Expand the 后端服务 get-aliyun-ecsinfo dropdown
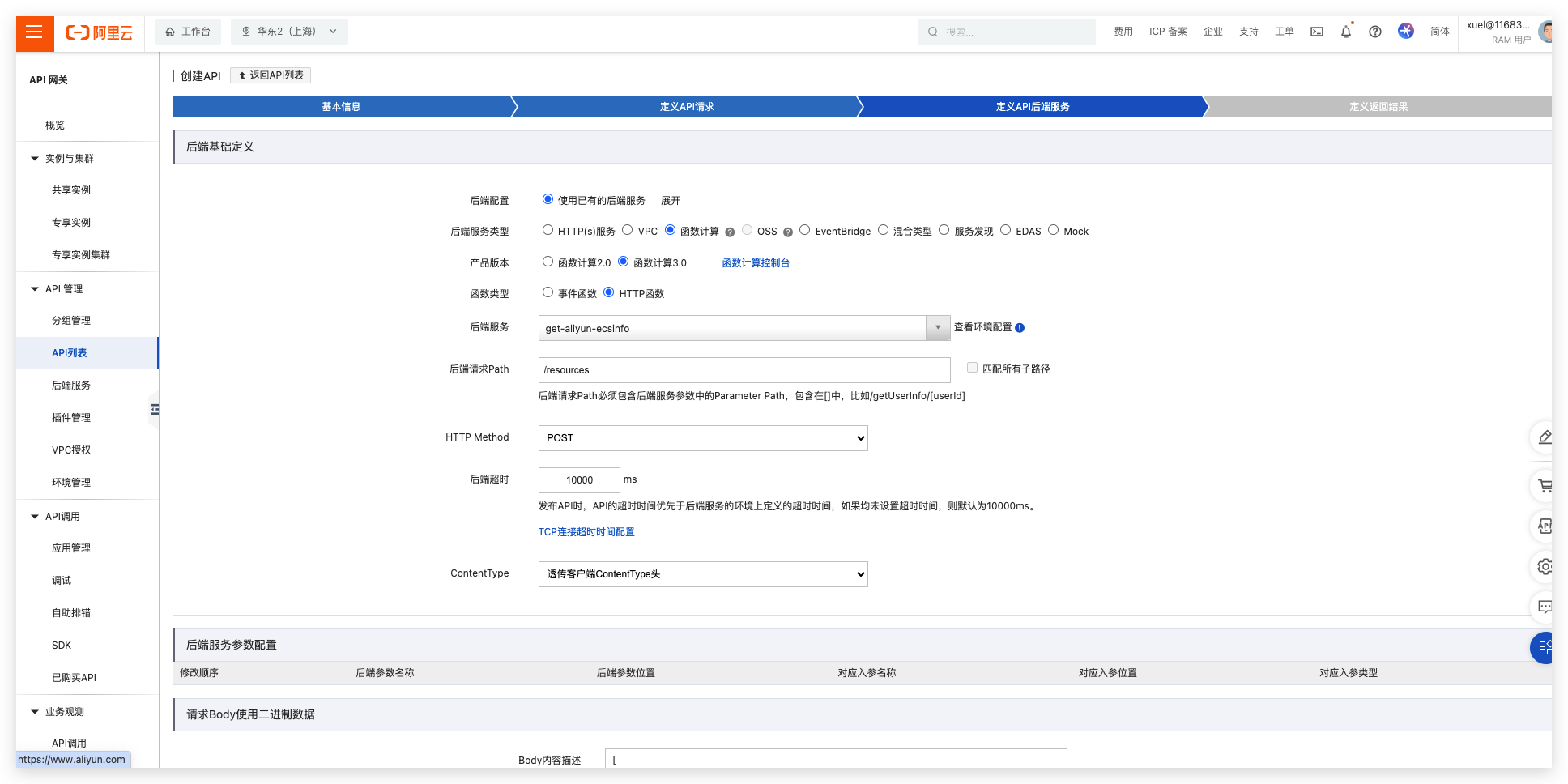Viewport: 1568px width, 784px height. pyautogui.click(x=937, y=328)
